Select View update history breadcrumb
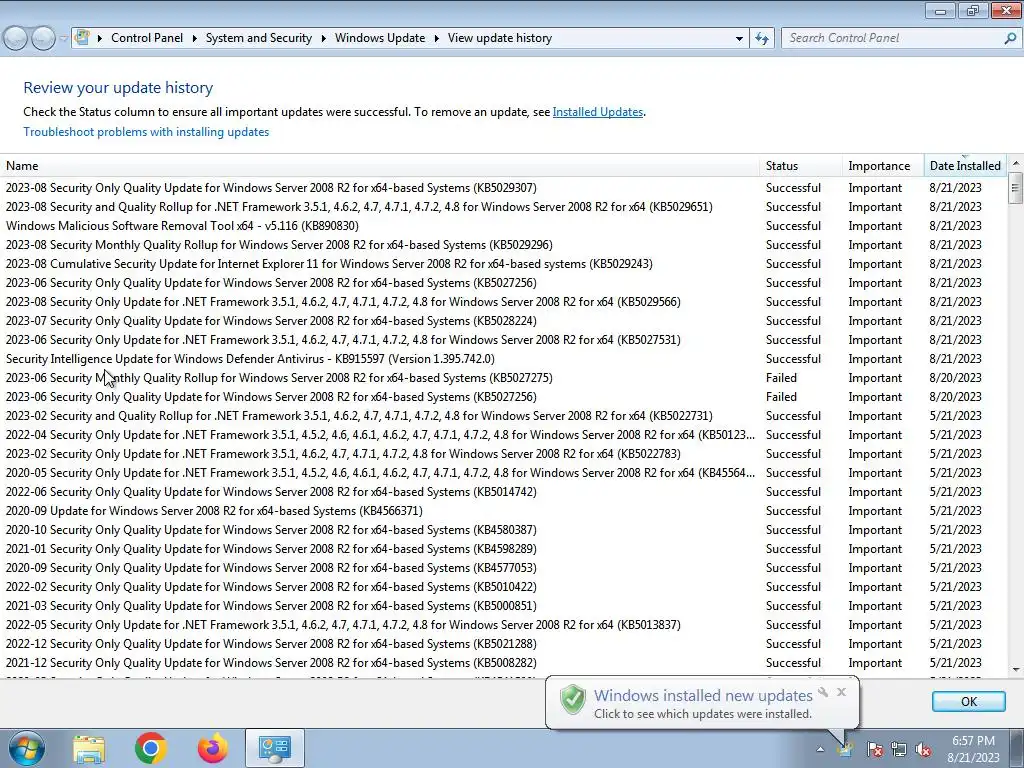This screenshot has height=768, width=1024. [x=500, y=38]
